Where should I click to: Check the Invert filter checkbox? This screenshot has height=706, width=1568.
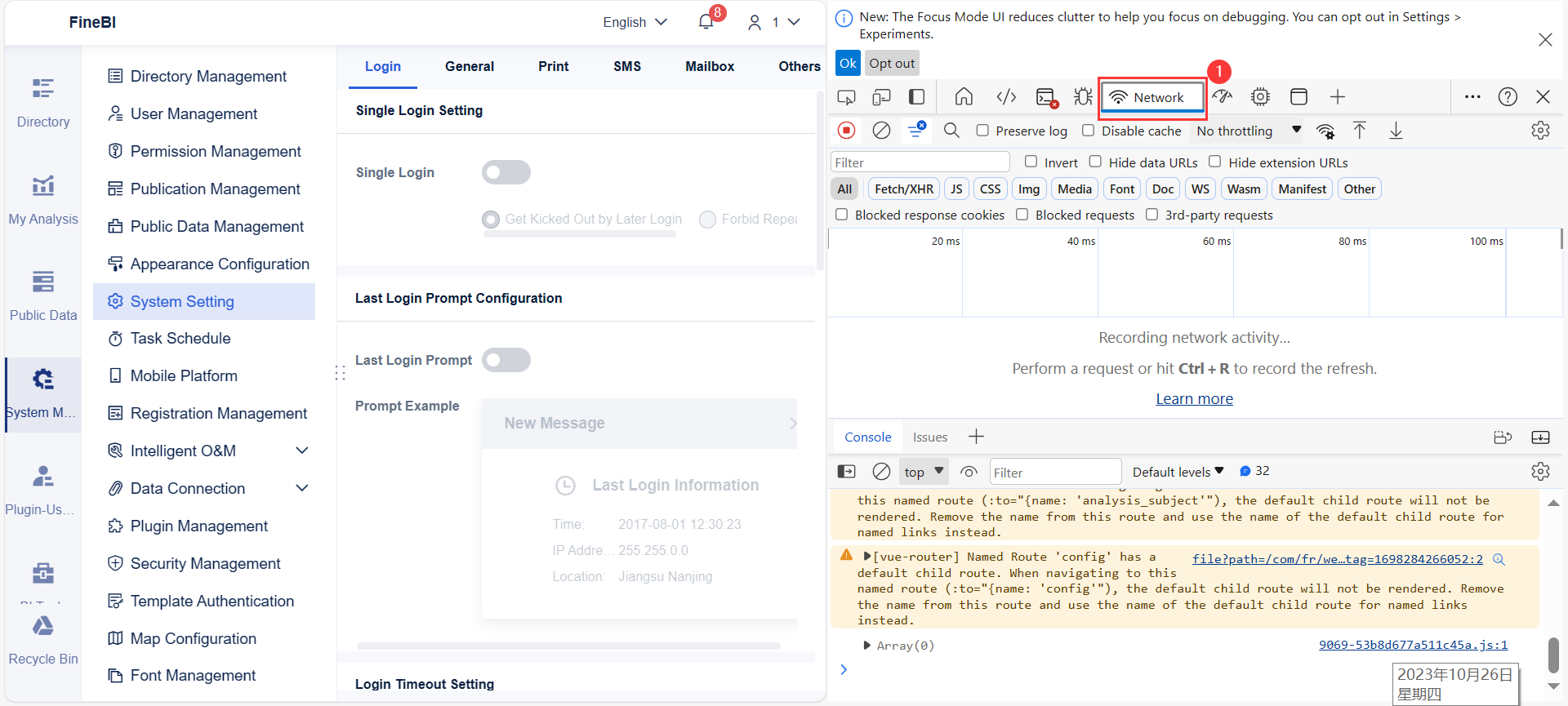(x=1031, y=162)
